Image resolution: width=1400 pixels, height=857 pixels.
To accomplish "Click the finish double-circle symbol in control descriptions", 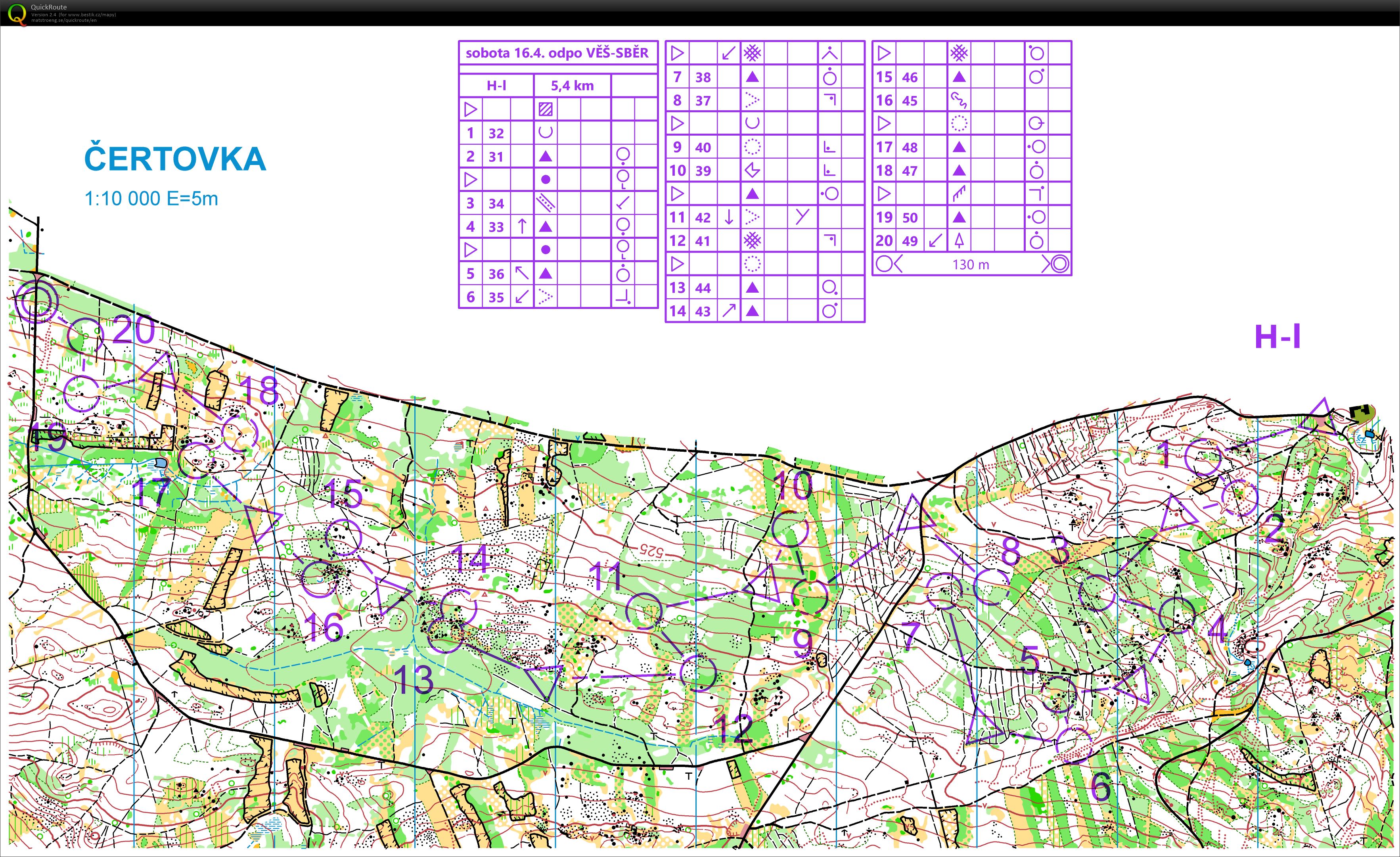I will pos(1059,264).
